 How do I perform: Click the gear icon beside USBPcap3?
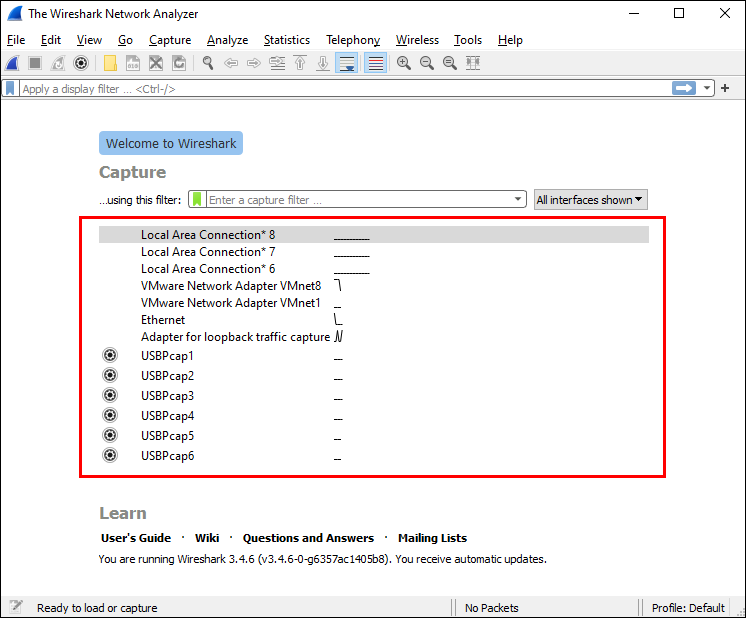110,395
